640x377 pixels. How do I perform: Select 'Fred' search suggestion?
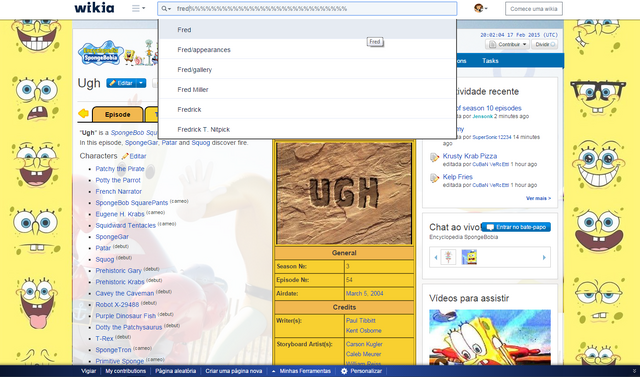tap(308, 30)
